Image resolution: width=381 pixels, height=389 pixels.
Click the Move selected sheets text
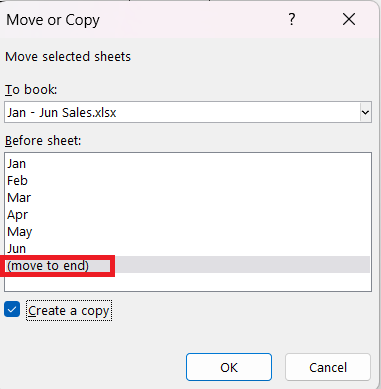pos(68,57)
